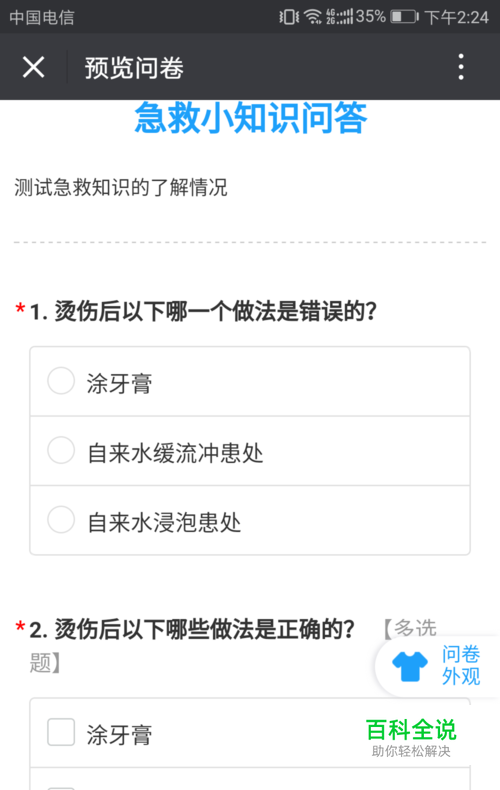This screenshot has height=790, width=500.
Task: Open the three-dot overflow menu
Action: pyautogui.click(x=461, y=67)
